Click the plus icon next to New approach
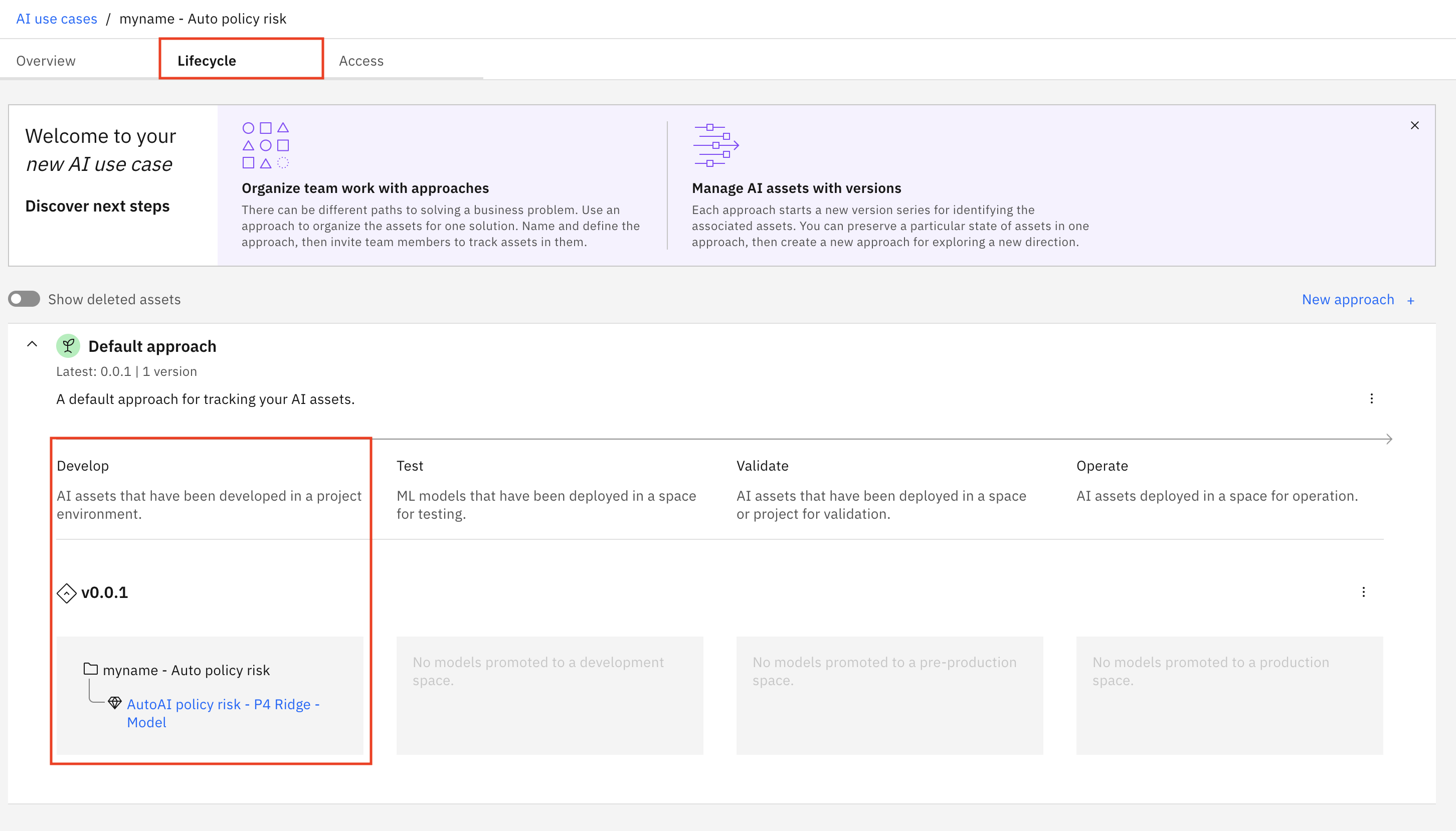The width and height of the screenshot is (1456, 831). pos(1410,301)
